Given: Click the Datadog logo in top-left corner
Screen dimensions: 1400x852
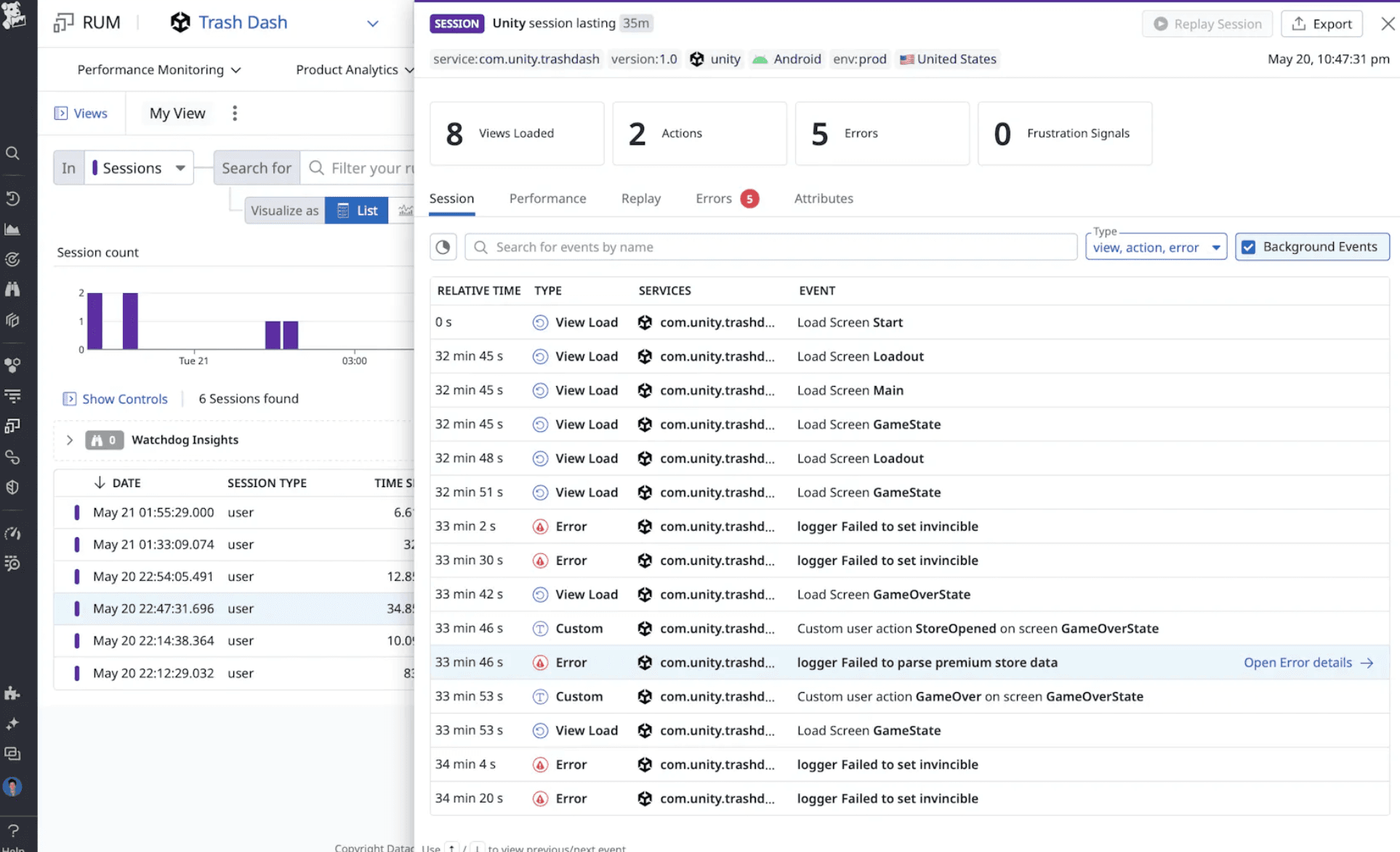Looking at the screenshot, I should coord(14,16).
